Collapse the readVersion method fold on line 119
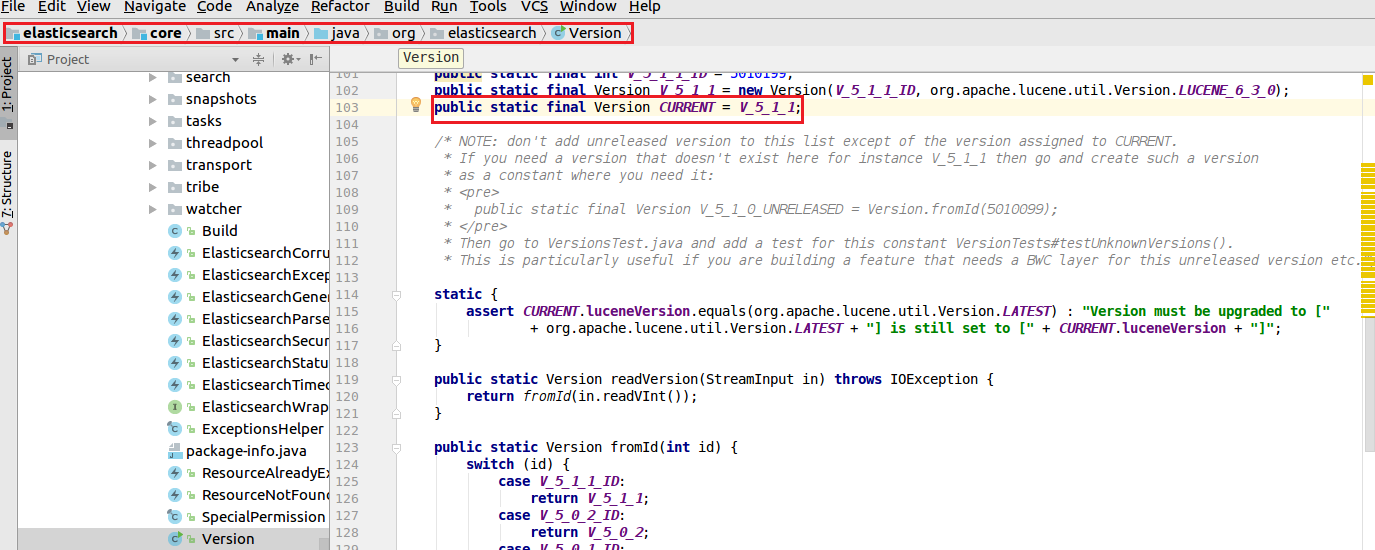 point(396,380)
